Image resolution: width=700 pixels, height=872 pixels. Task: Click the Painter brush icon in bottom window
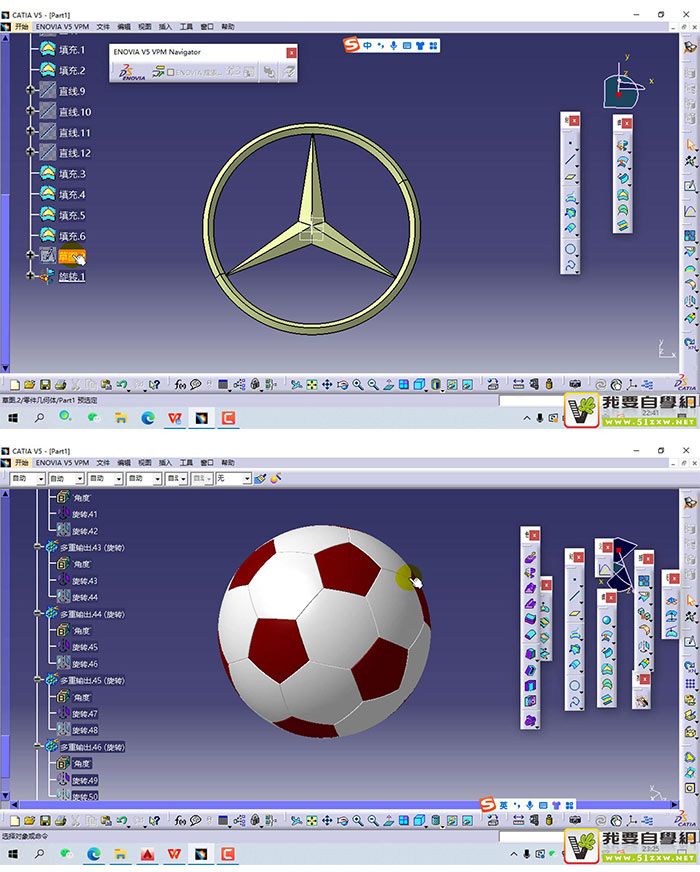point(260,478)
